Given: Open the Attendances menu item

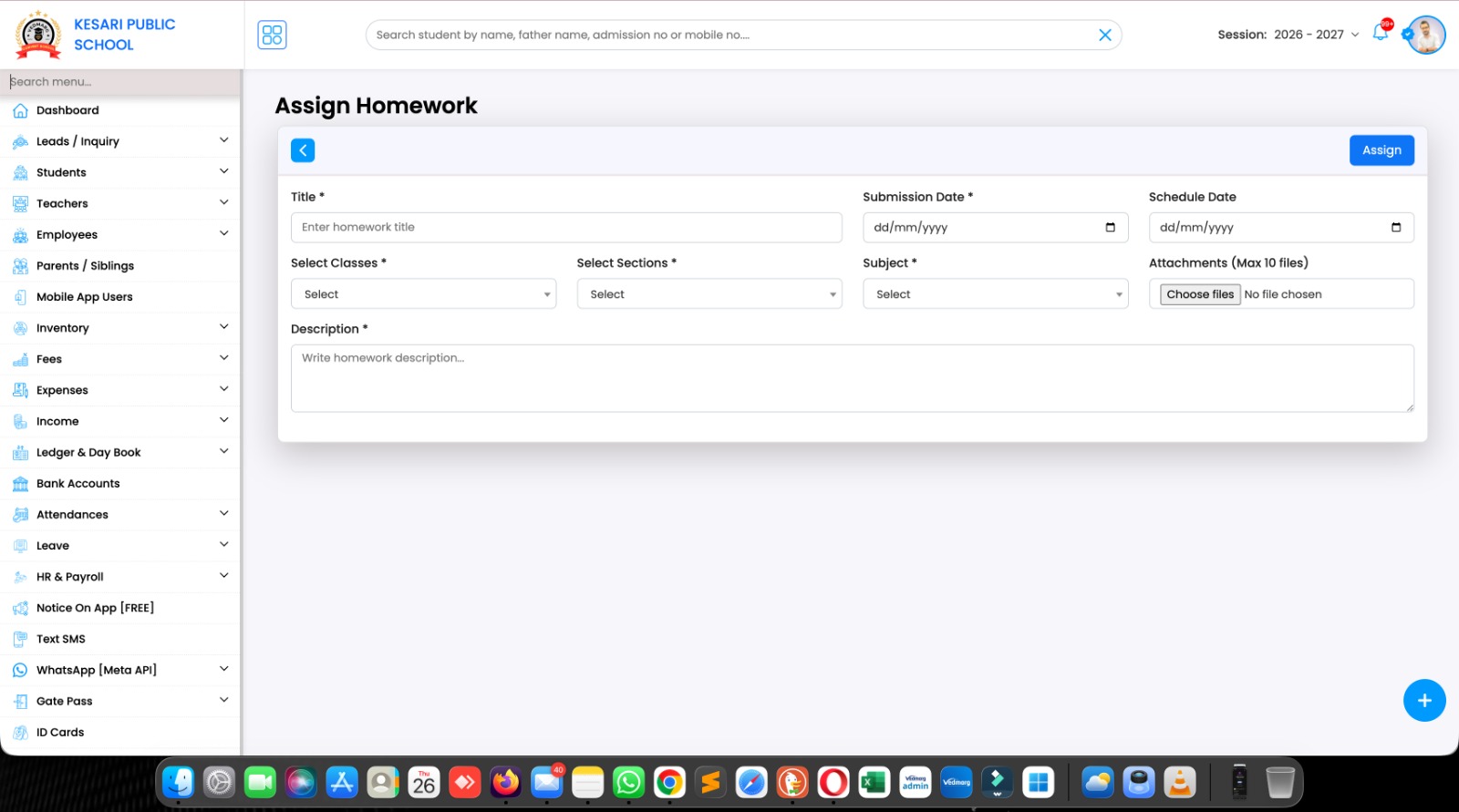Looking at the screenshot, I should (x=120, y=515).
